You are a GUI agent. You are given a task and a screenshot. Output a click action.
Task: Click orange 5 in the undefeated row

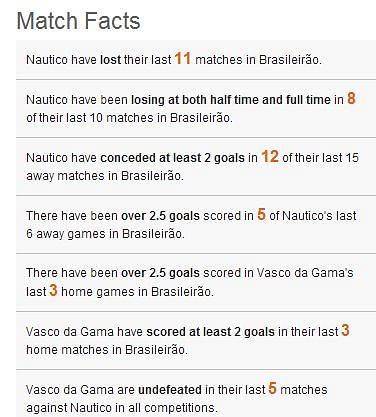point(272,388)
